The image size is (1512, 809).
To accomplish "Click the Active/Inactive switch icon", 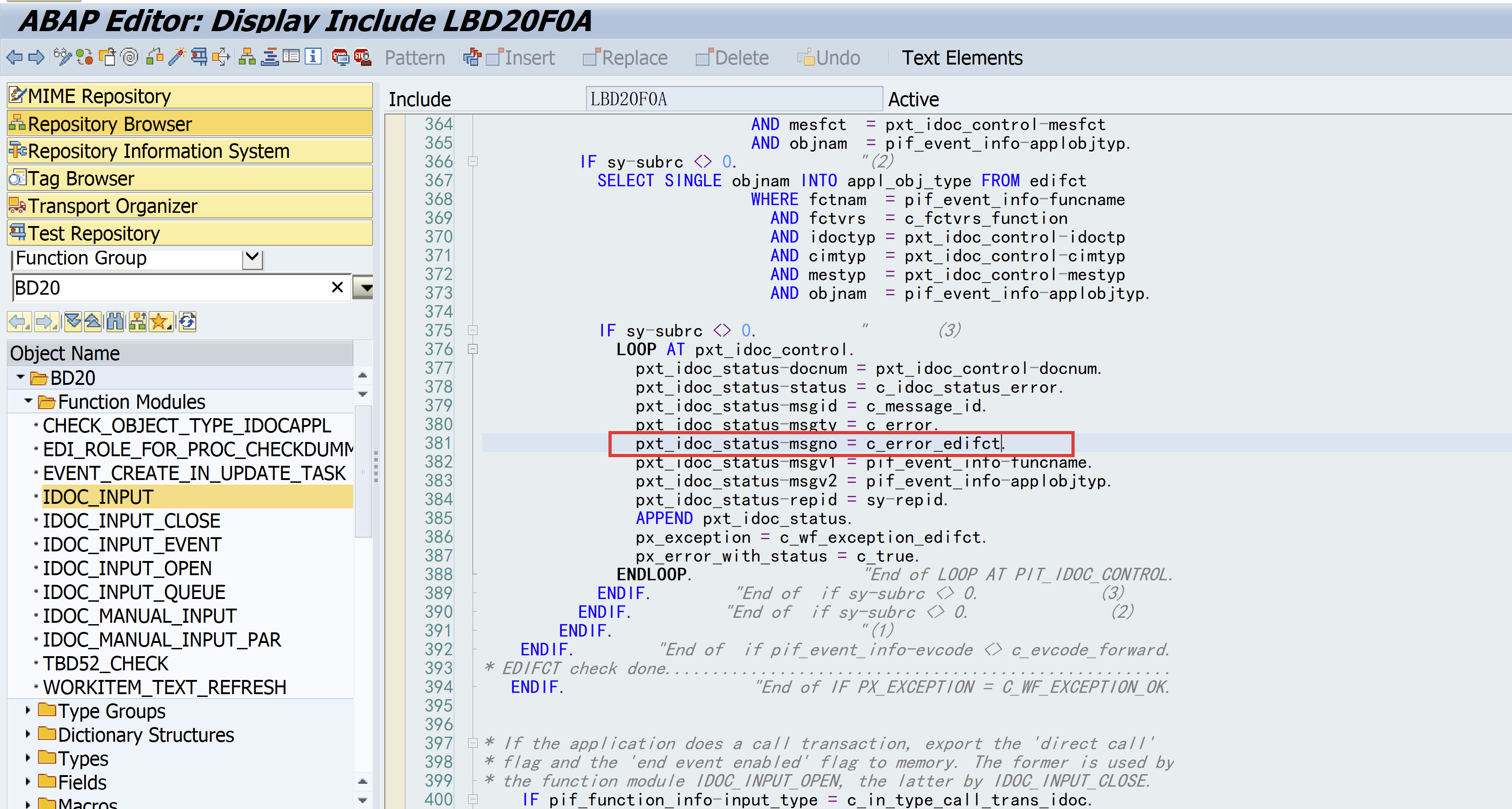I will [x=85, y=58].
